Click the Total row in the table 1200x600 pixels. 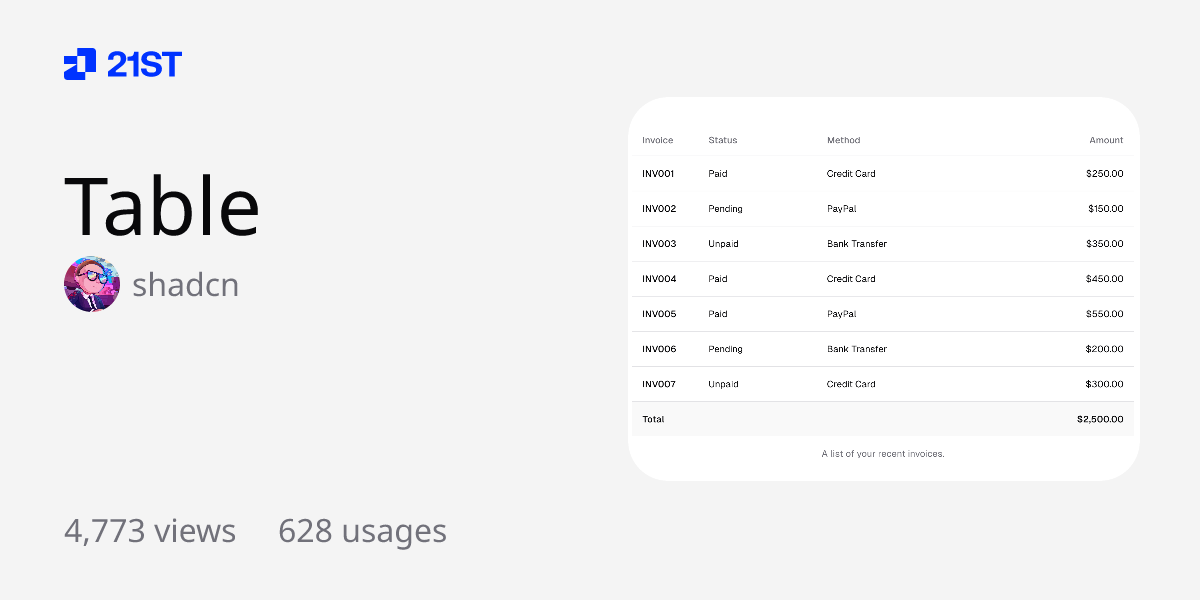coord(653,419)
